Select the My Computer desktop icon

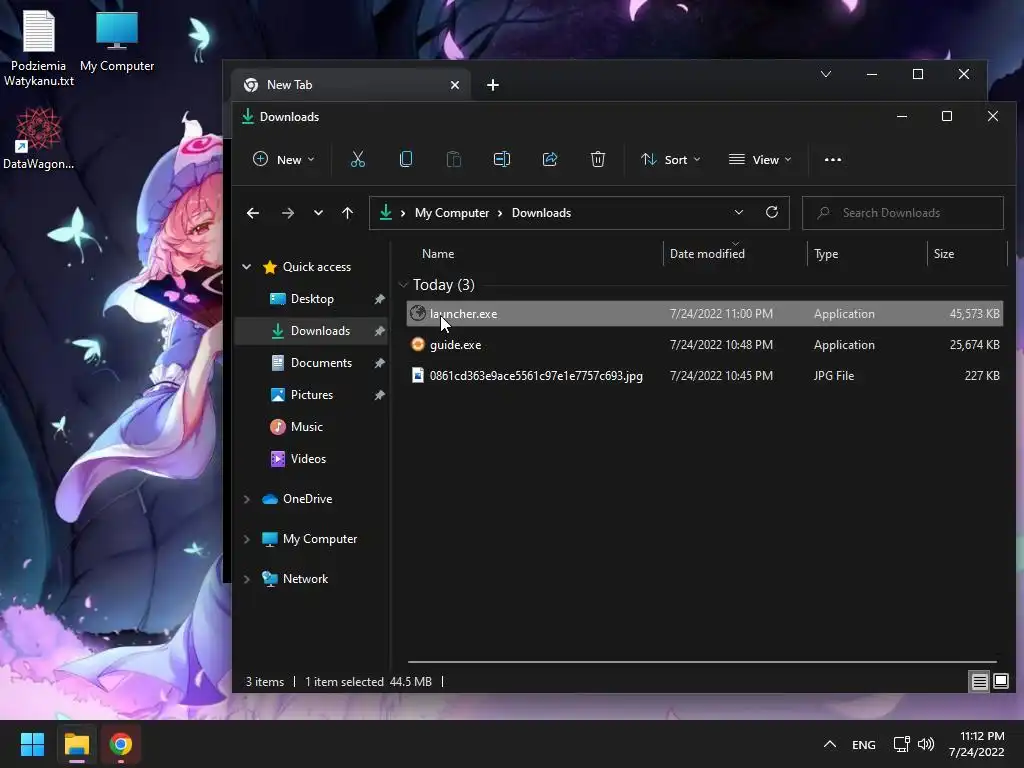(x=117, y=42)
